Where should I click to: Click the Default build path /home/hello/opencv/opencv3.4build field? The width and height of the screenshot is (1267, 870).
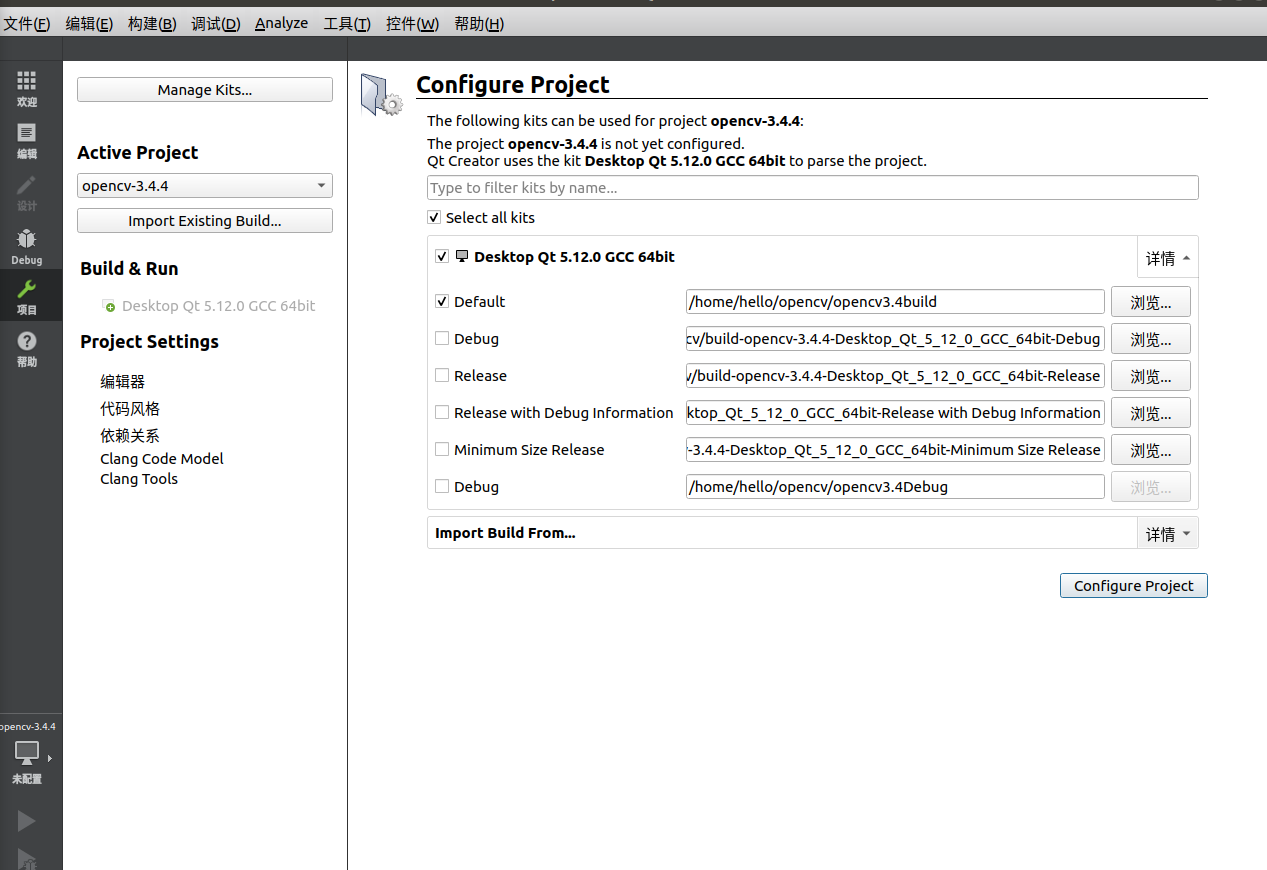tap(895, 301)
